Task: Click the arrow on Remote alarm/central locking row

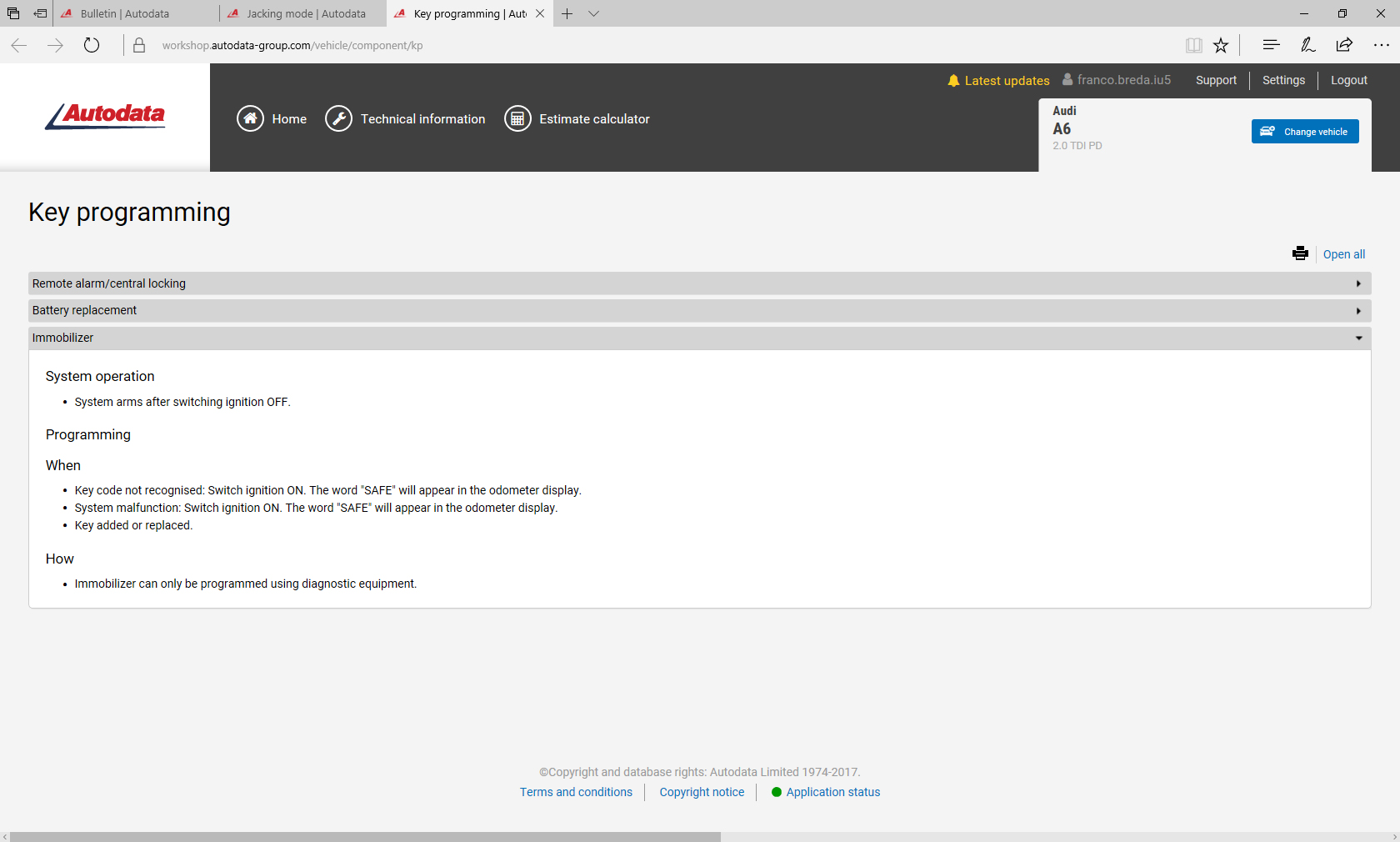Action: [x=1358, y=283]
